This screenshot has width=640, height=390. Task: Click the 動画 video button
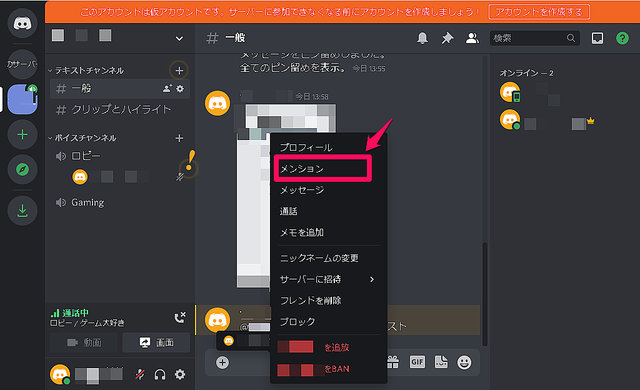click(x=84, y=342)
